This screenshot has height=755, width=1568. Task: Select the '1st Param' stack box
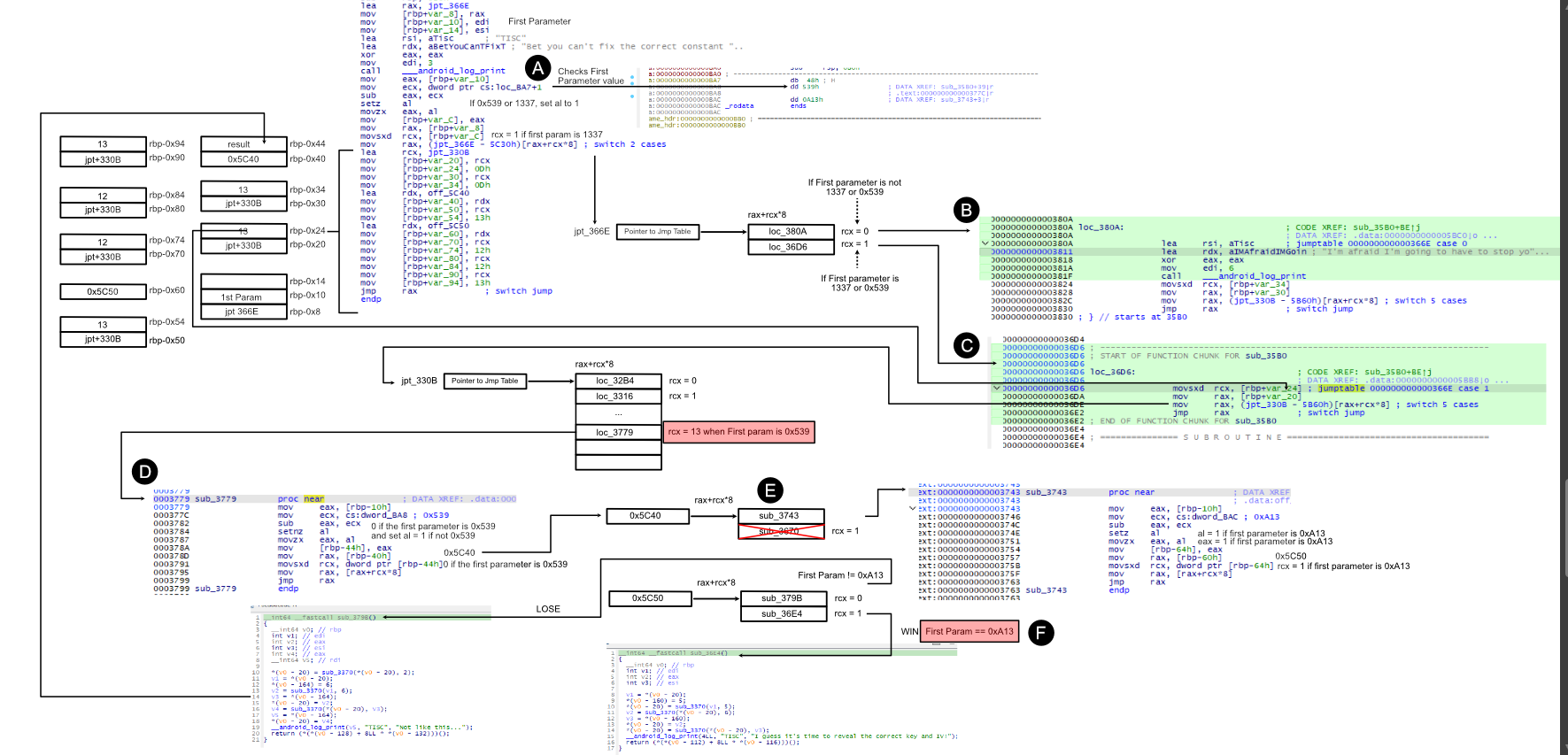(242, 297)
